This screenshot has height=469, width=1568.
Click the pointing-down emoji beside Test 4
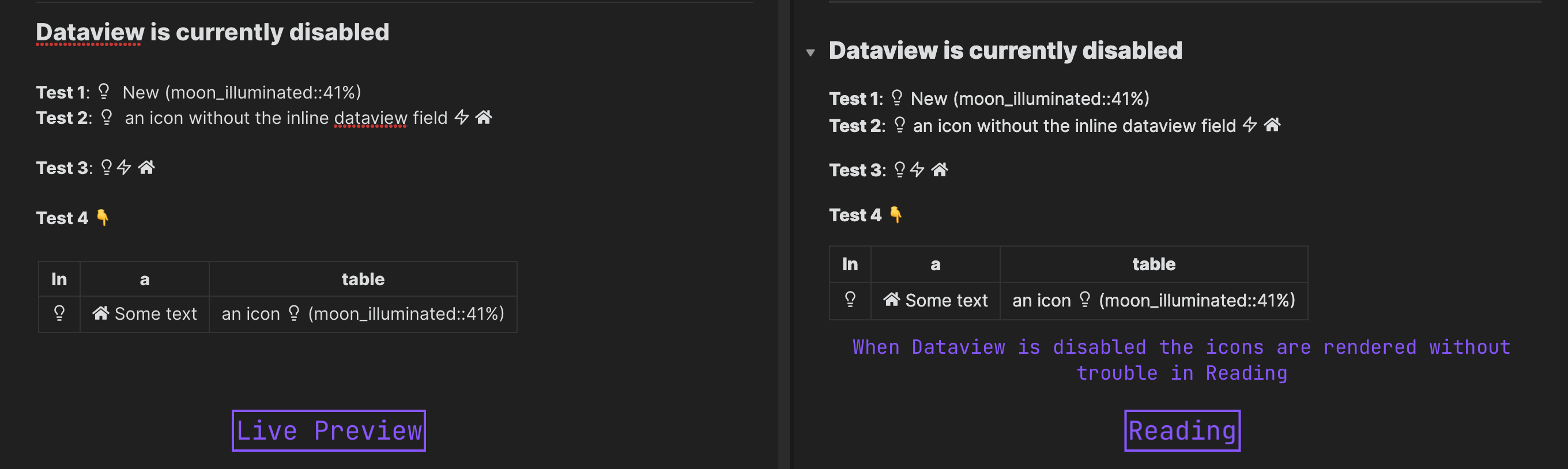tap(104, 218)
